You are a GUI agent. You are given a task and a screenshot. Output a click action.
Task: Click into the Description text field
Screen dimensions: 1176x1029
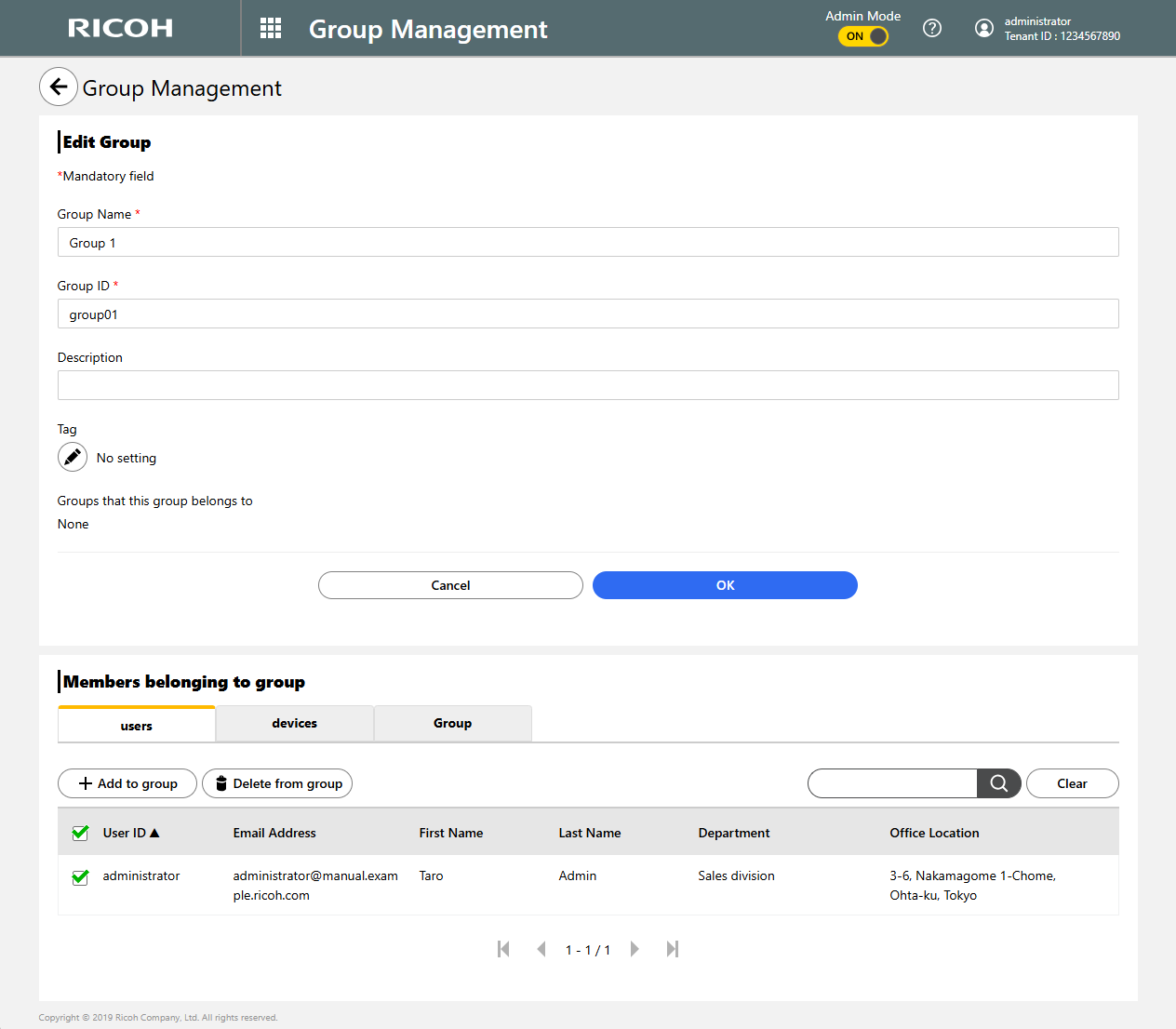[587, 385]
